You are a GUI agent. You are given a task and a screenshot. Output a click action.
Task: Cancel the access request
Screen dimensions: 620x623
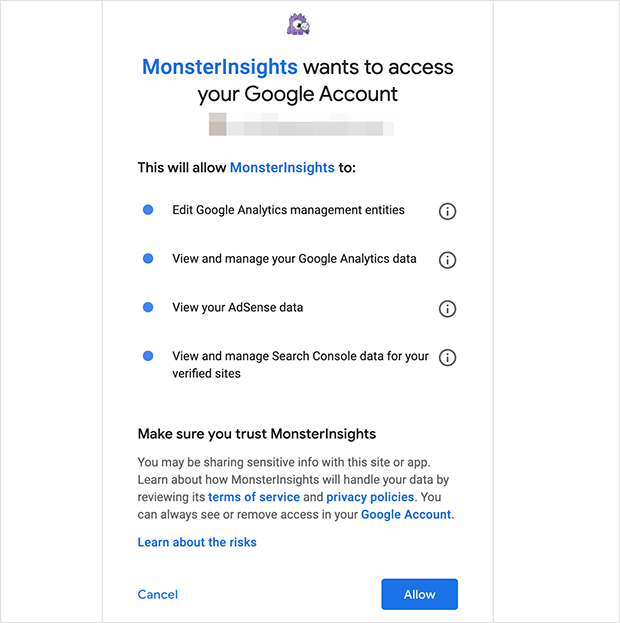click(x=158, y=594)
